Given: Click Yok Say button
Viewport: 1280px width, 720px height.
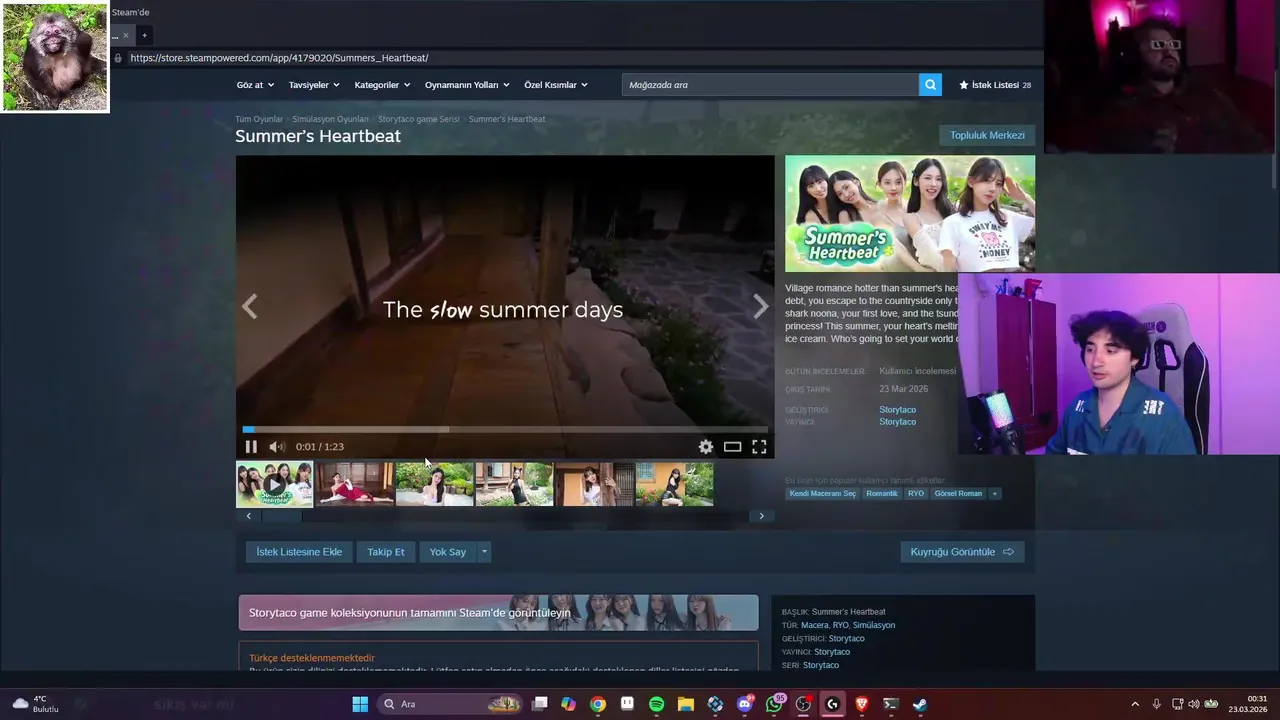Looking at the screenshot, I should click(448, 552).
